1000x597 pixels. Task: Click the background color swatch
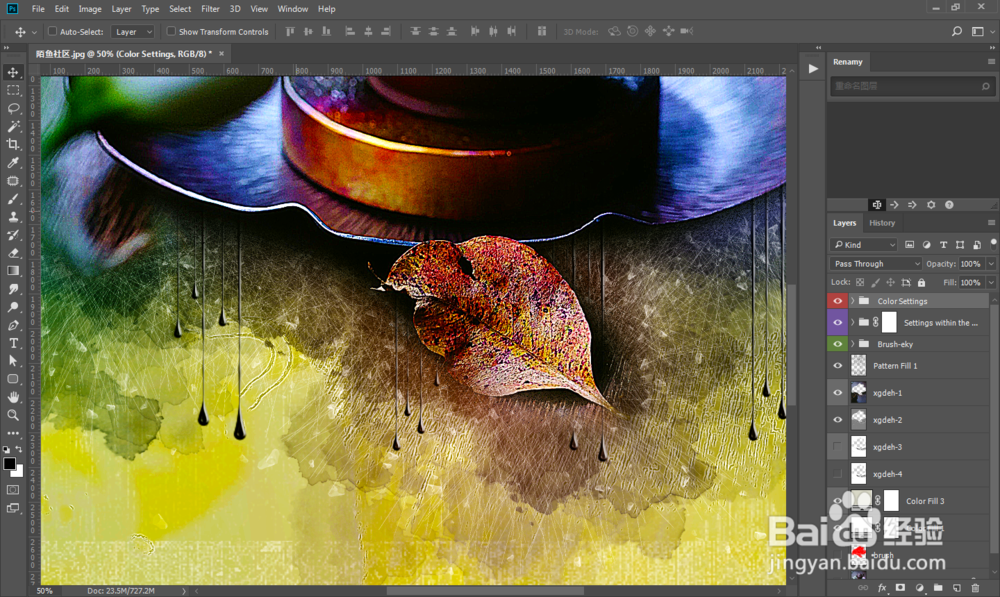20,472
